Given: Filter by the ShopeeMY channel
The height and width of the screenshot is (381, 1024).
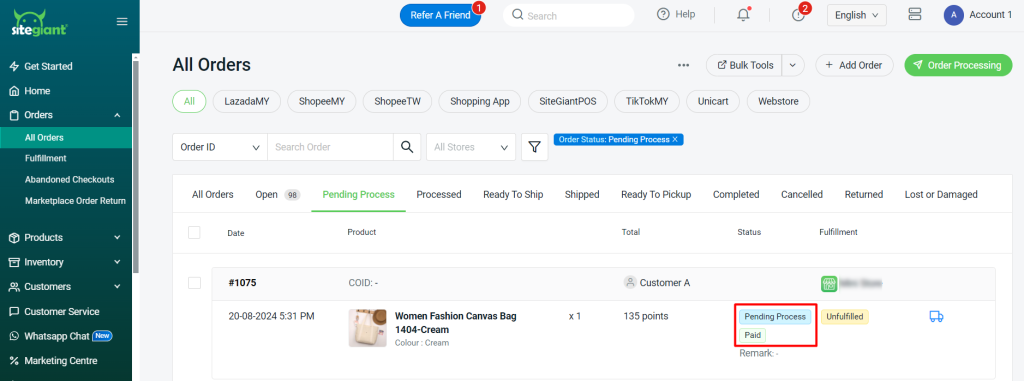Looking at the screenshot, I should tap(322, 101).
